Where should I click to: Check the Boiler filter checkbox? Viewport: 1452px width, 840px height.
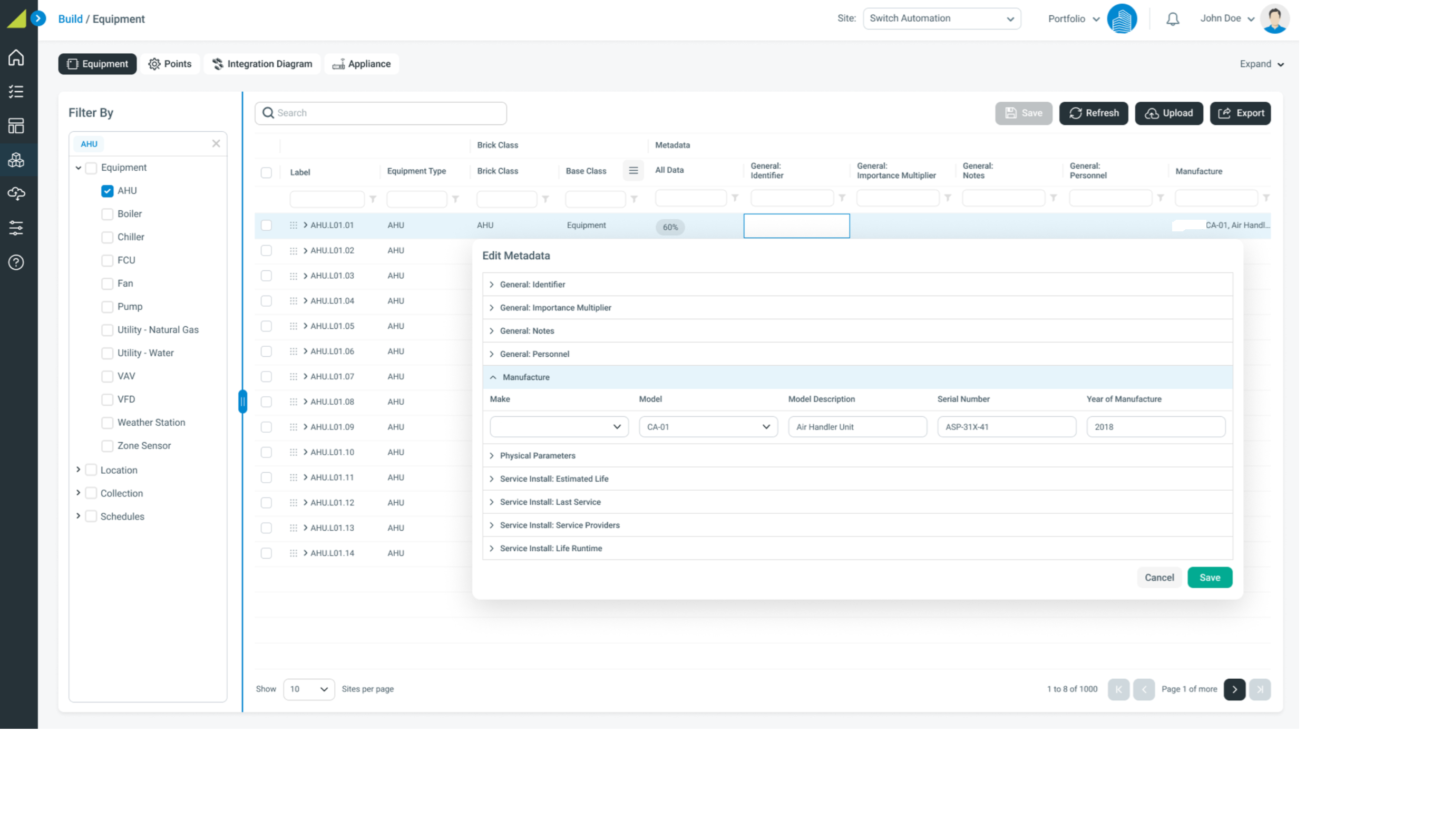[107, 214]
